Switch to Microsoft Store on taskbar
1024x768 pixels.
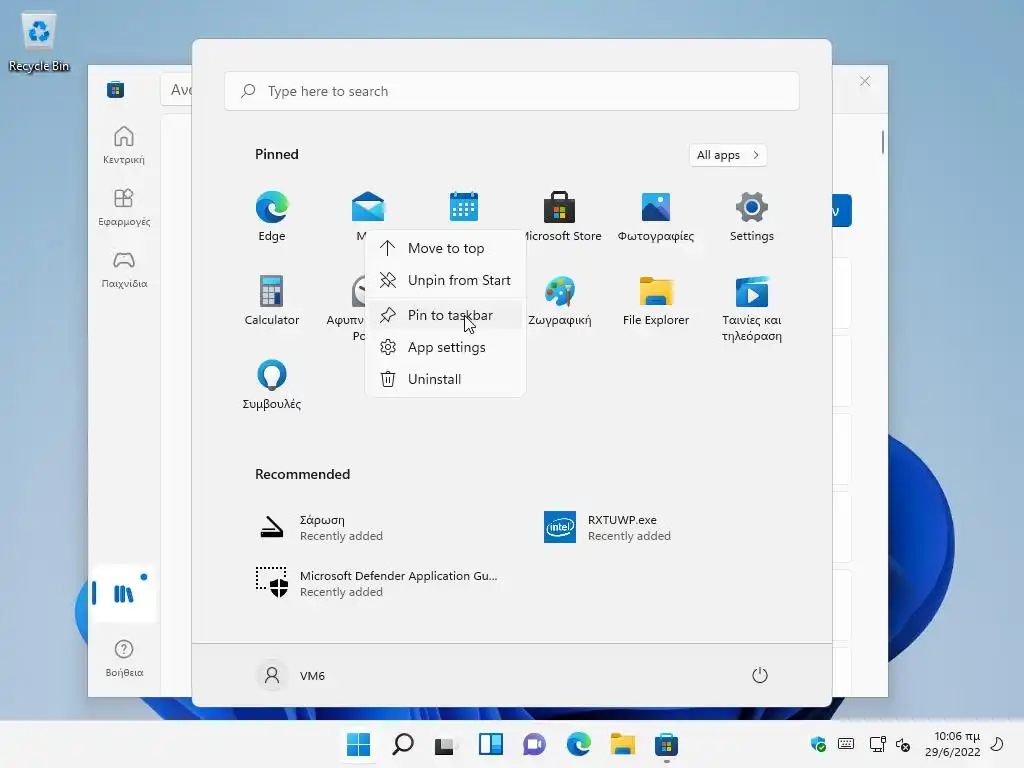pyautogui.click(x=667, y=744)
